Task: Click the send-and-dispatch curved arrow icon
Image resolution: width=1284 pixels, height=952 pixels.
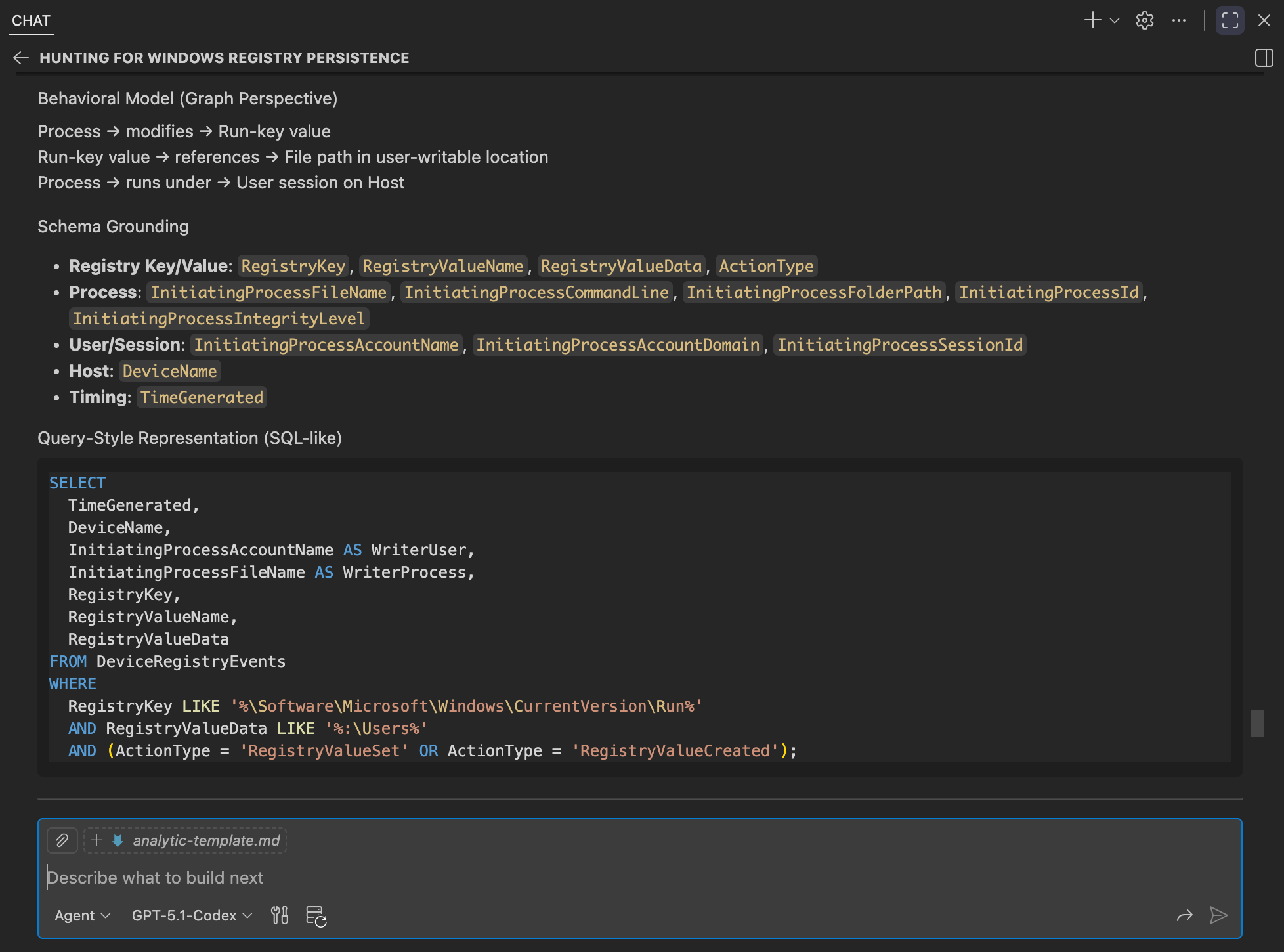Action: pos(1184,915)
